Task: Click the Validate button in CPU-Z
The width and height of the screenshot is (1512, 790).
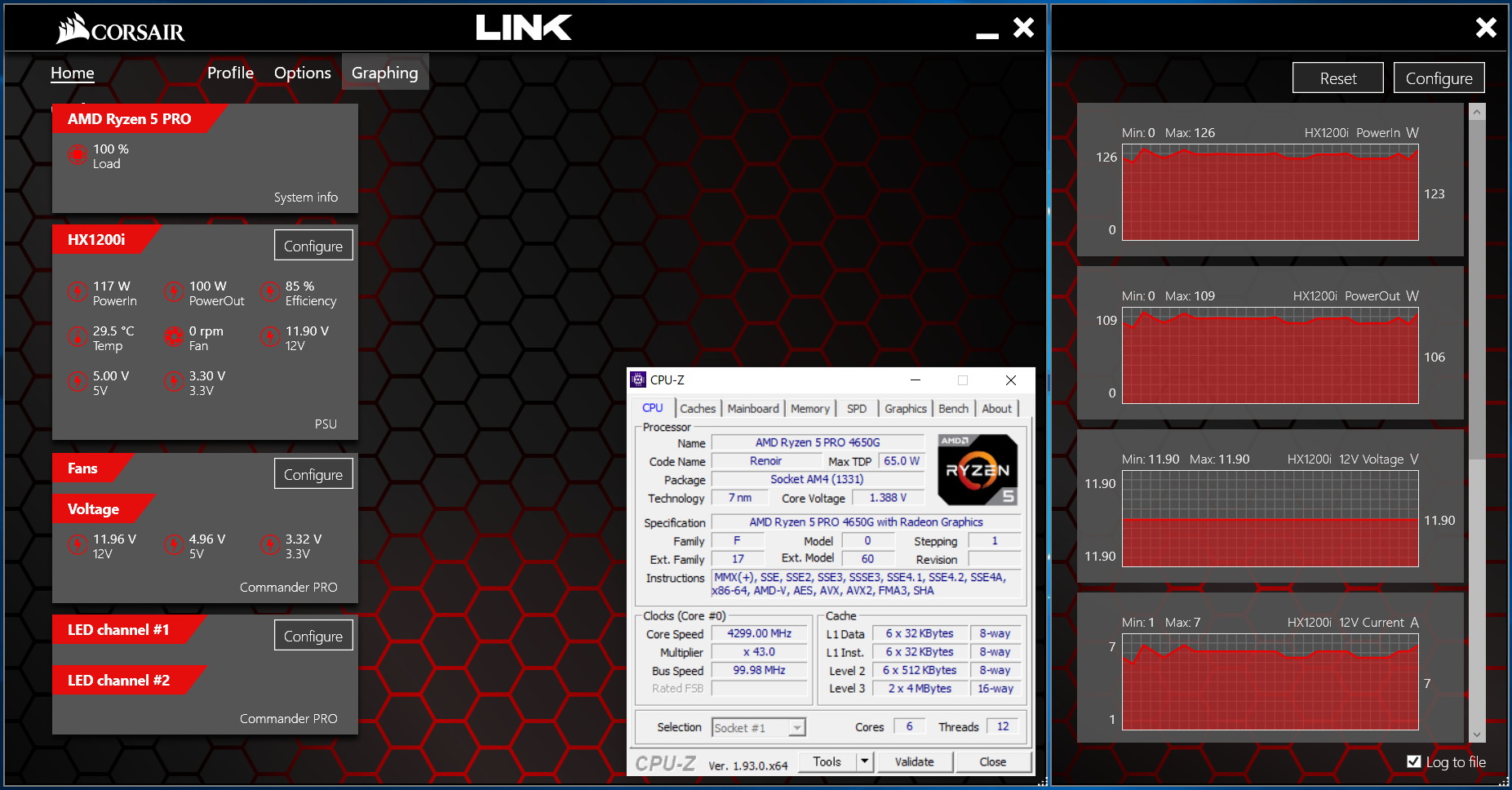Action: point(914,761)
